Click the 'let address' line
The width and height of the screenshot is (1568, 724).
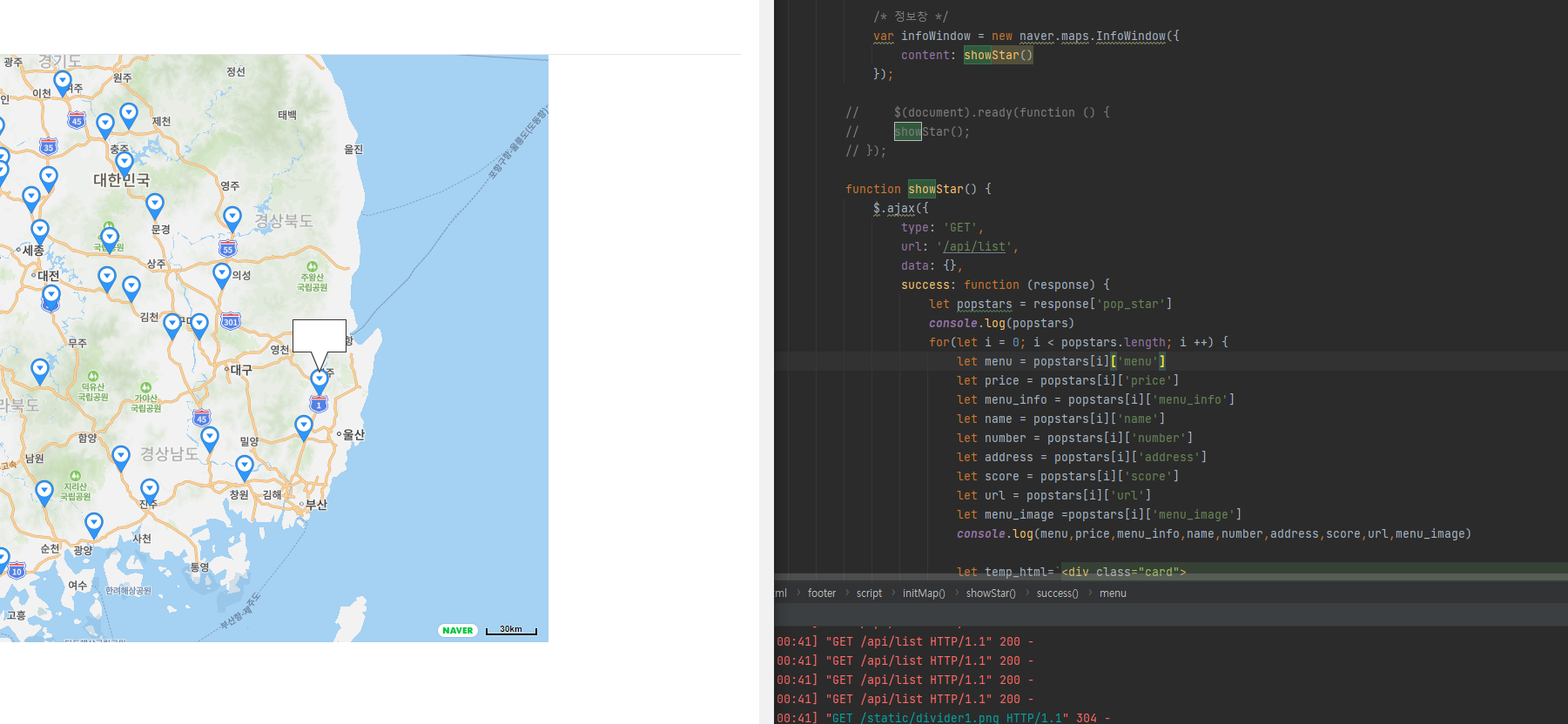pos(1082,458)
